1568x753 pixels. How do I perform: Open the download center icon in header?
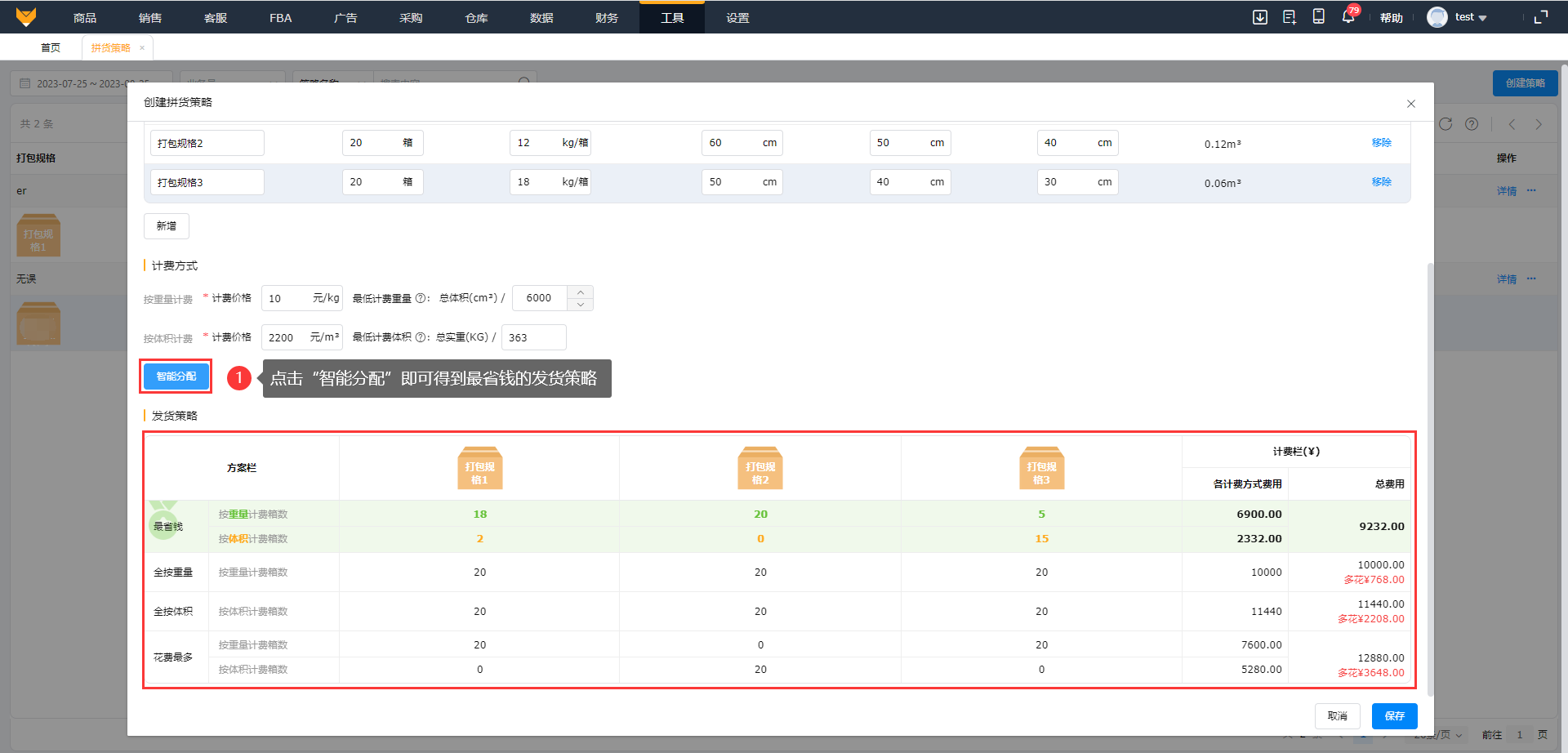(x=1260, y=17)
